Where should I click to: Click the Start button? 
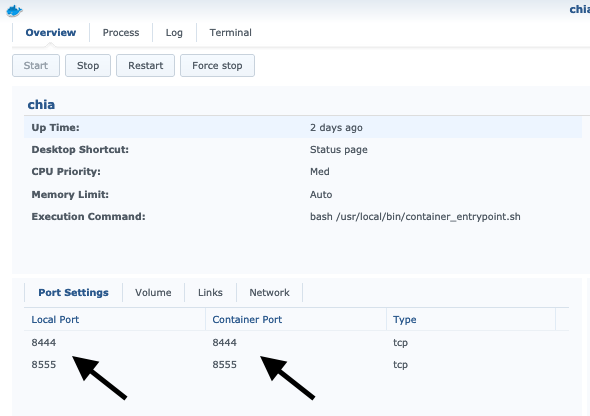pyautogui.click(x=36, y=65)
